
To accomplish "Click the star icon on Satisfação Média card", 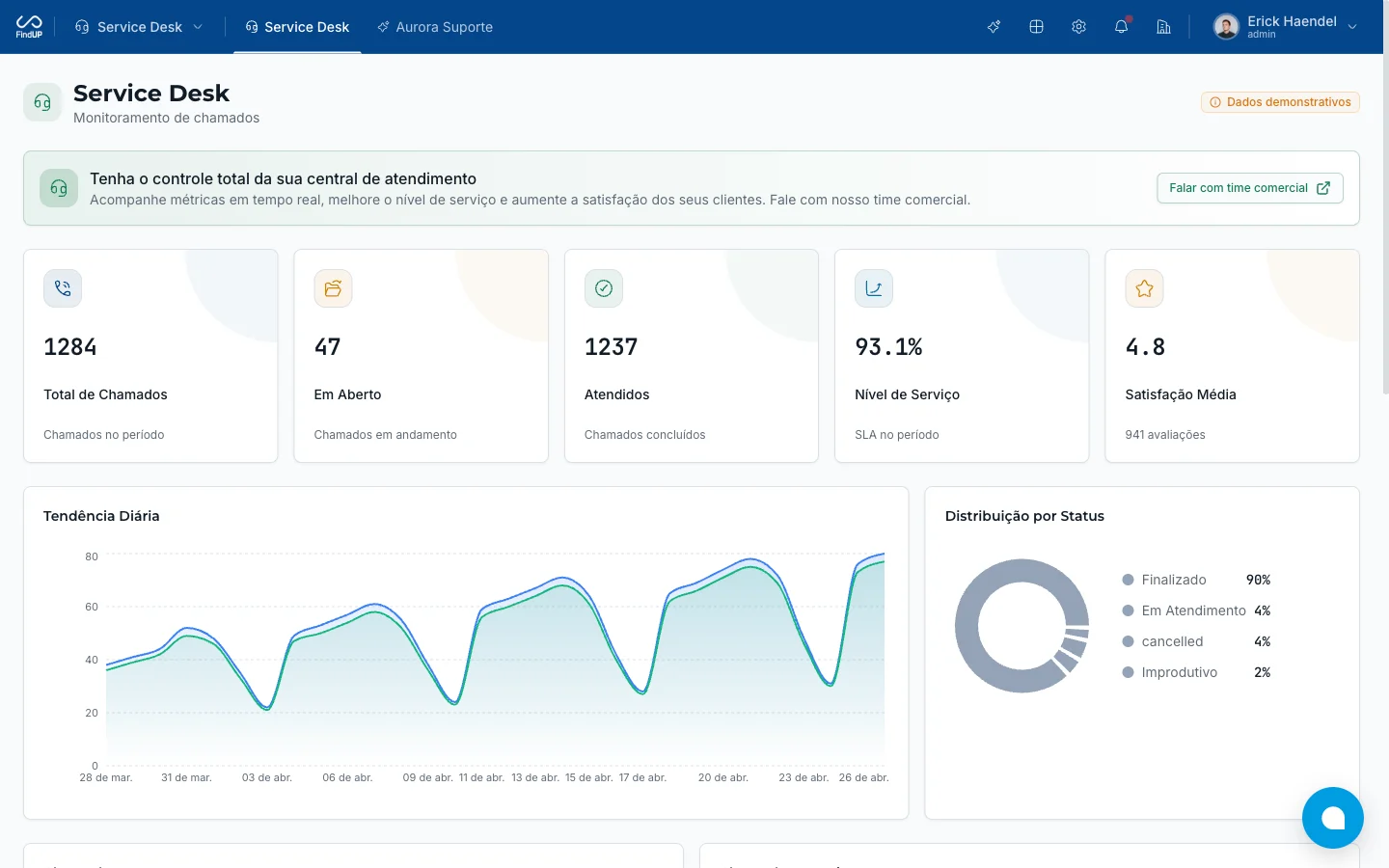I will point(1144,288).
